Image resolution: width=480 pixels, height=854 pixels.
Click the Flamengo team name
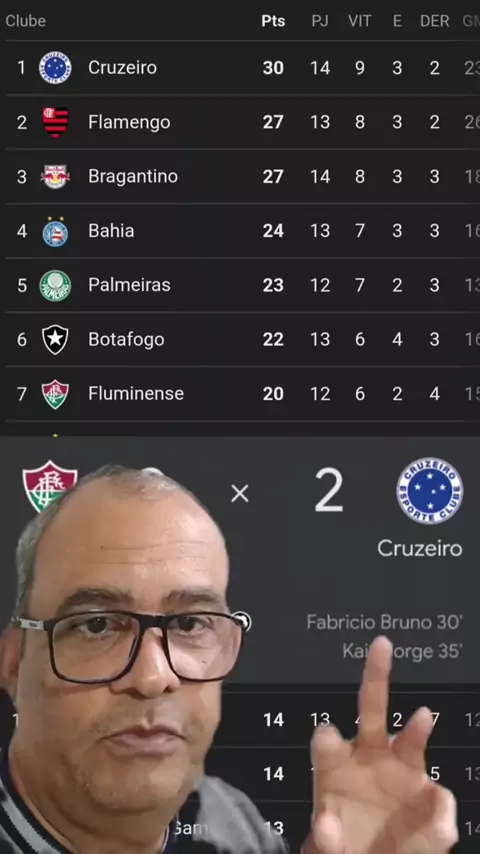(129, 122)
